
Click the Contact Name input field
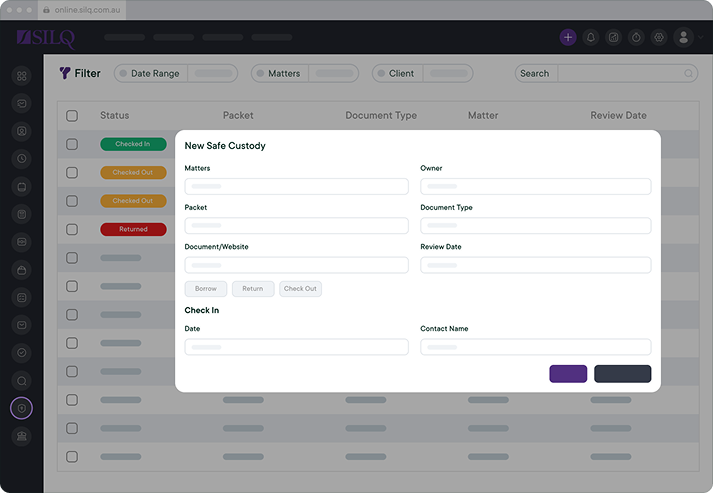click(536, 347)
